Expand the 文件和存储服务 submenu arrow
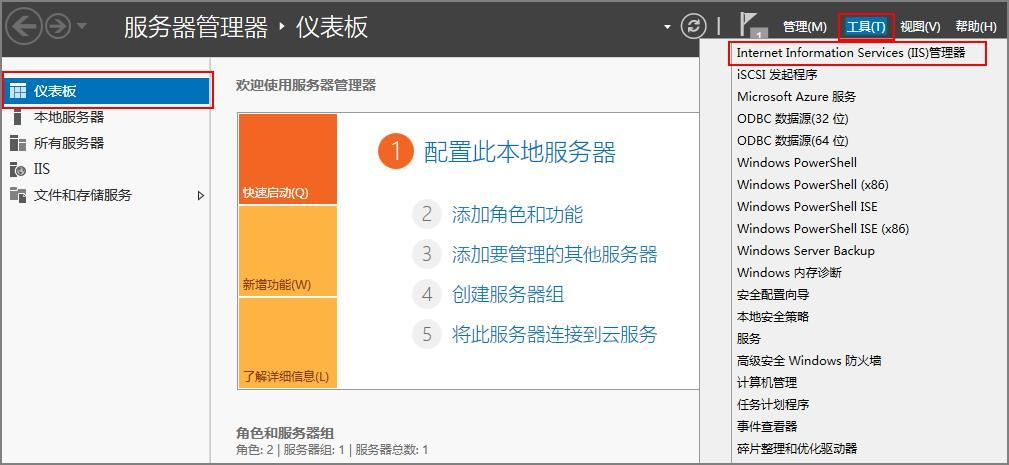 coord(200,195)
